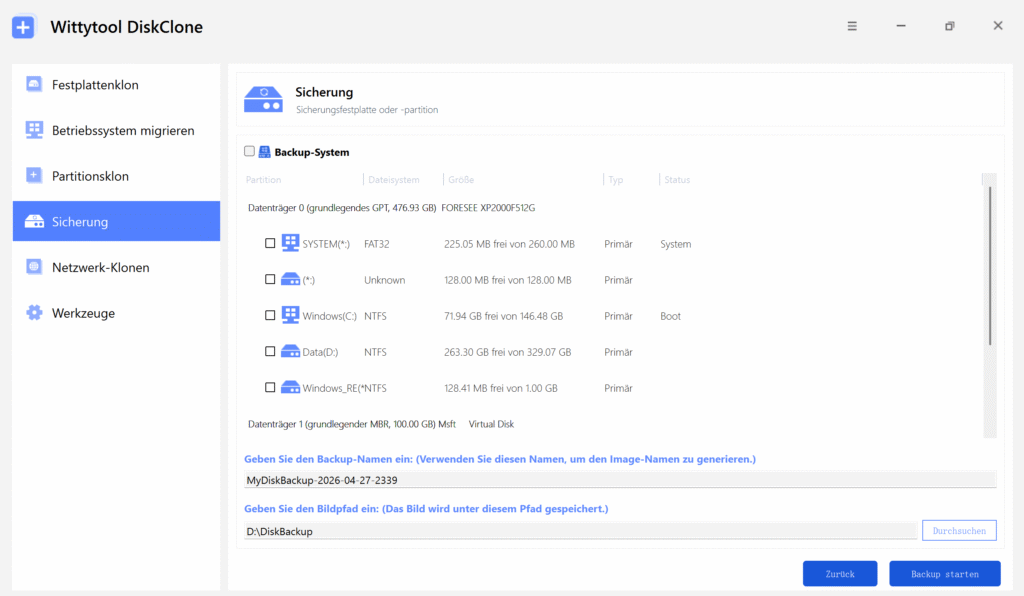The image size is (1024, 596).
Task: Click the Partition column header
Action: pos(263,180)
